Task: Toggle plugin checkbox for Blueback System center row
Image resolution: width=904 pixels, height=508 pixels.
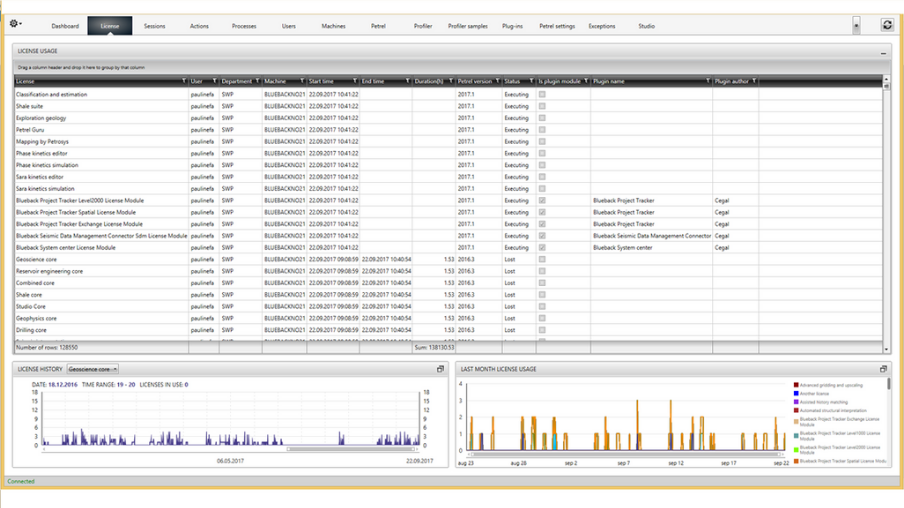Action: point(542,247)
